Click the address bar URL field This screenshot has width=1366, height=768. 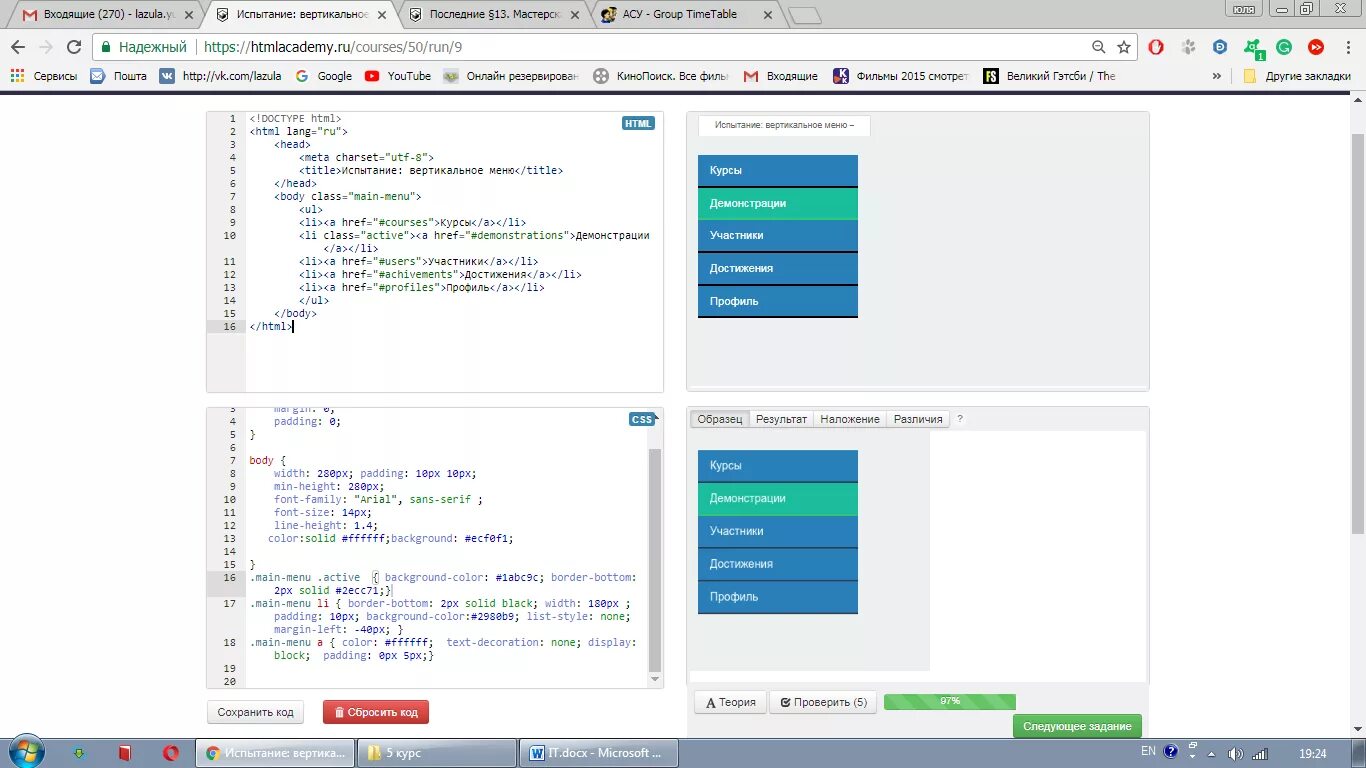640,47
